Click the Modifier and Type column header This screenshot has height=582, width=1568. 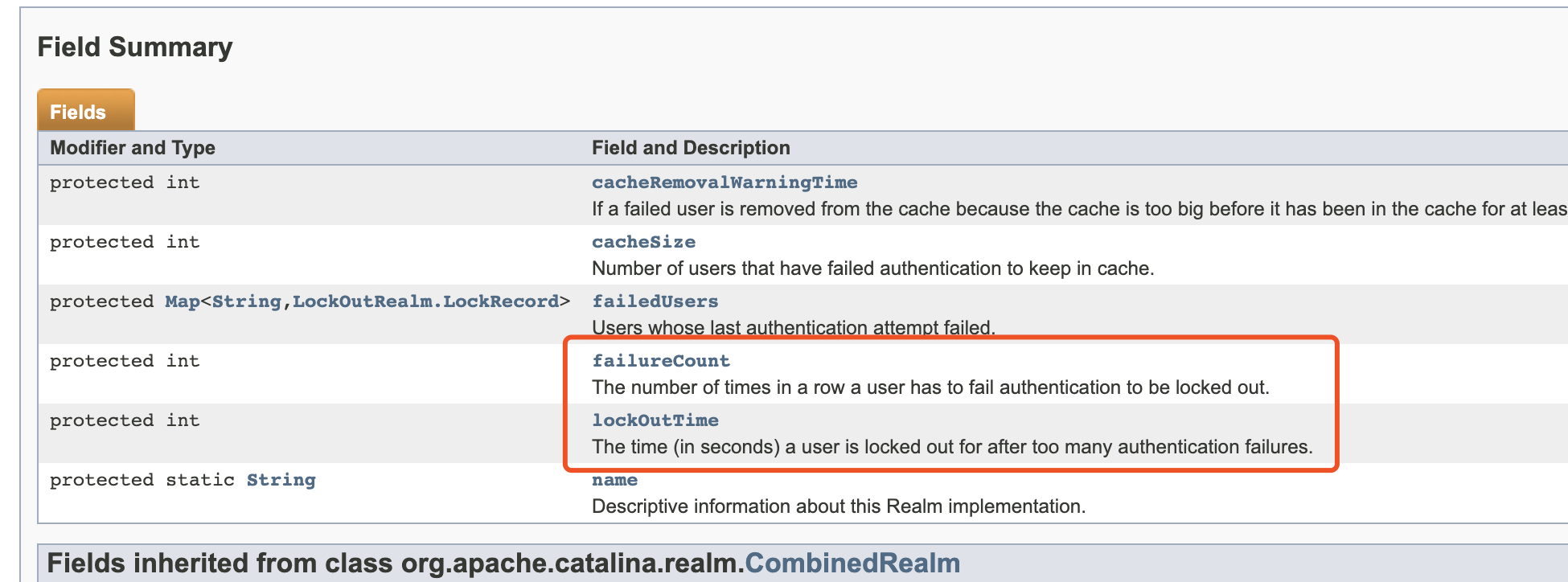click(133, 148)
